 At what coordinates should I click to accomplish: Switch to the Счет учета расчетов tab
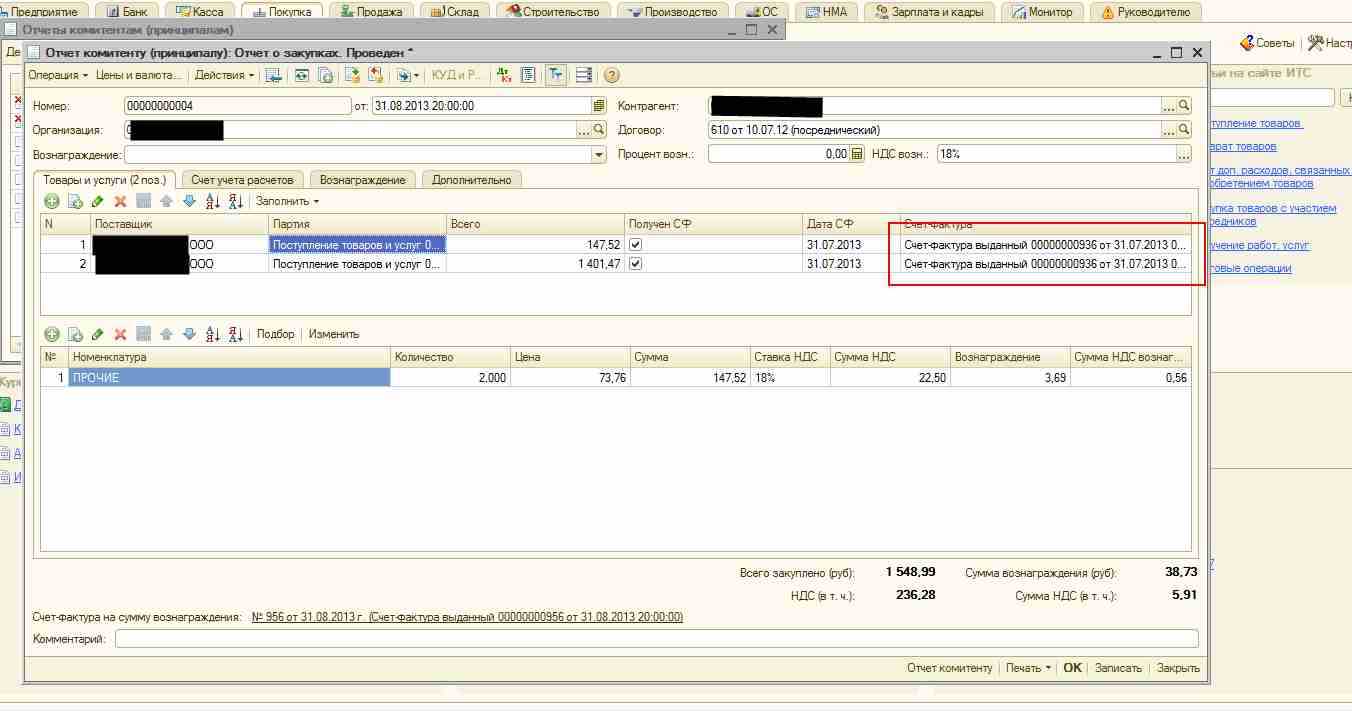(242, 180)
